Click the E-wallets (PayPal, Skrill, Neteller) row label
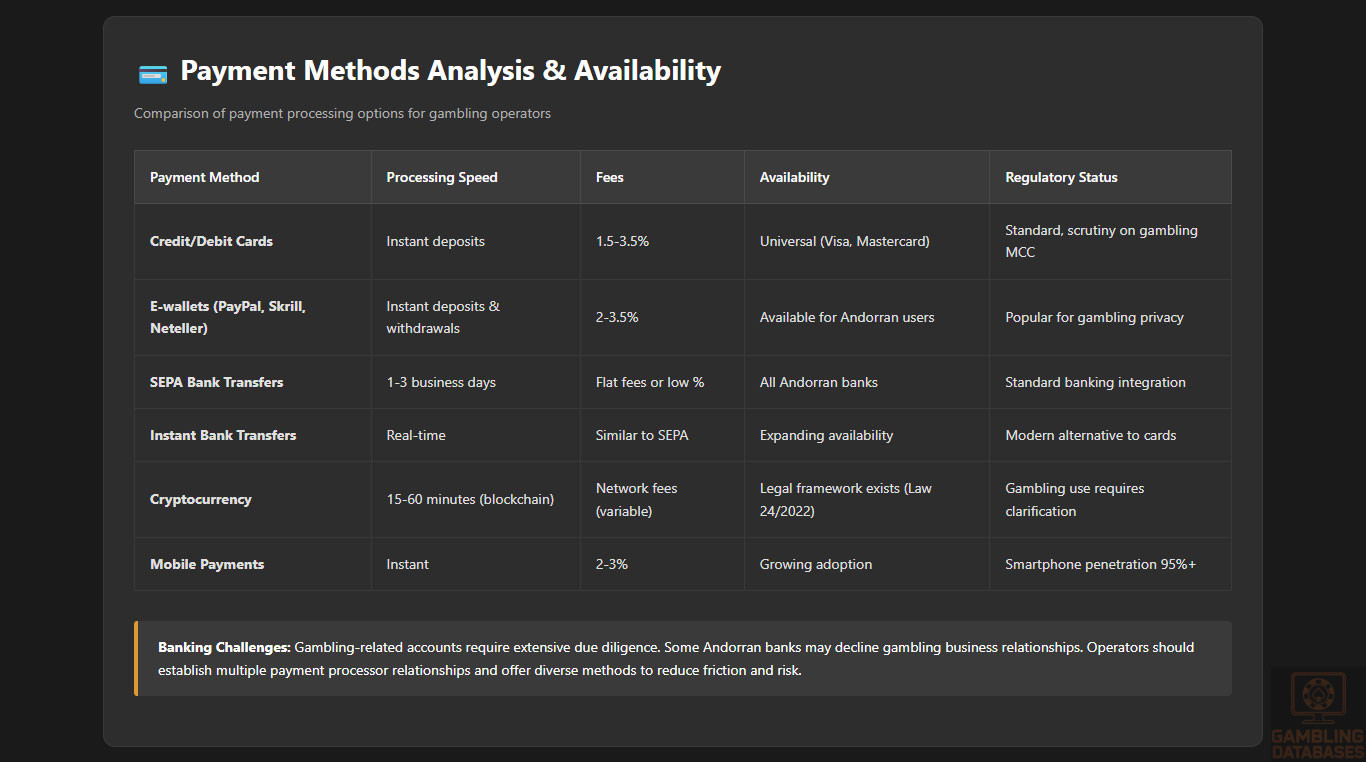This screenshot has height=762, width=1366. 227,317
